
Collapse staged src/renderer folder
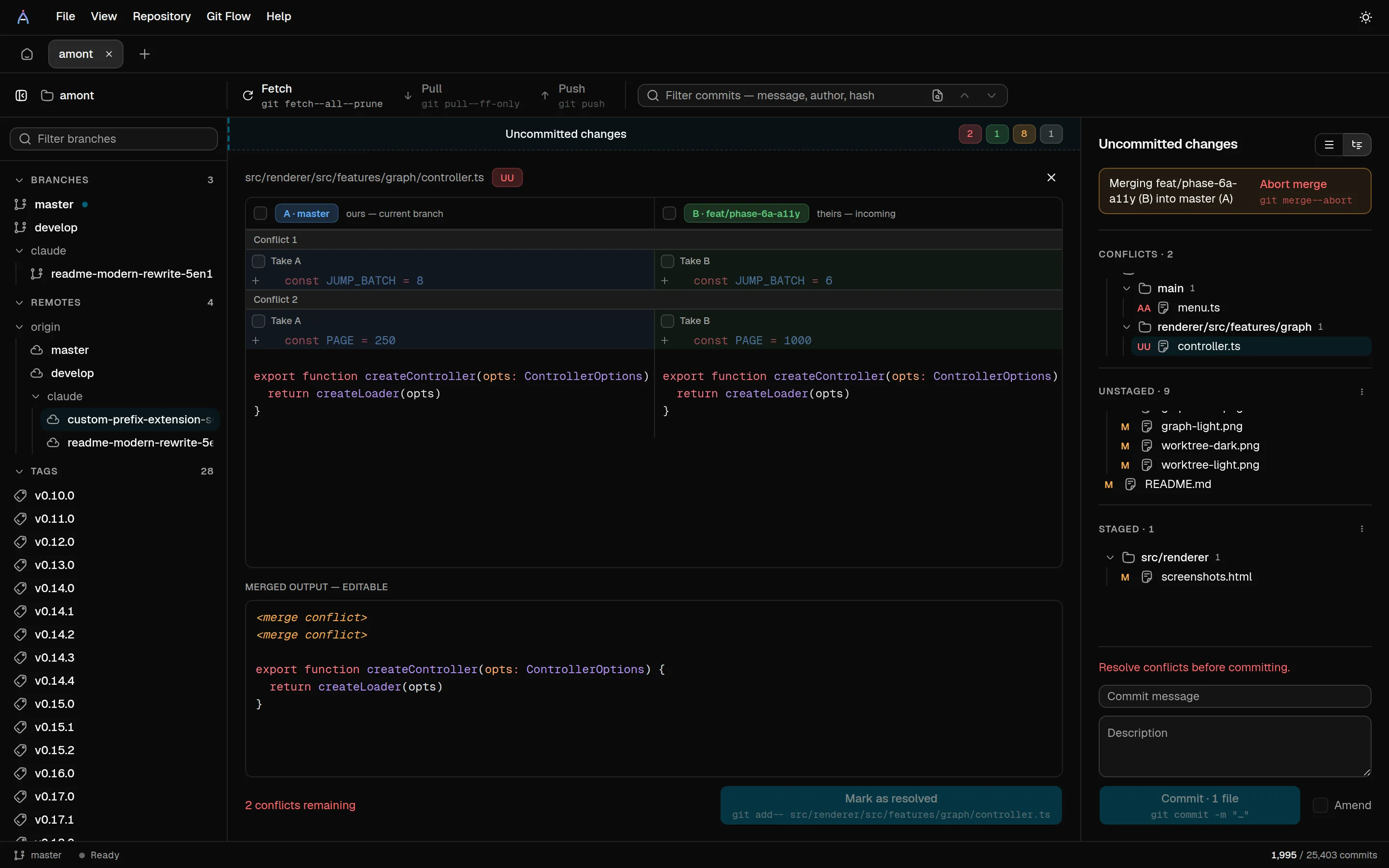pos(1110,557)
